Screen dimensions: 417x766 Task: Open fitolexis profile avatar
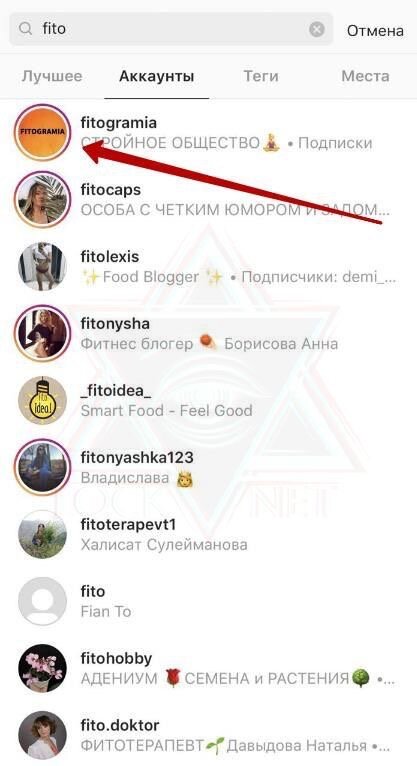[x=42, y=266]
